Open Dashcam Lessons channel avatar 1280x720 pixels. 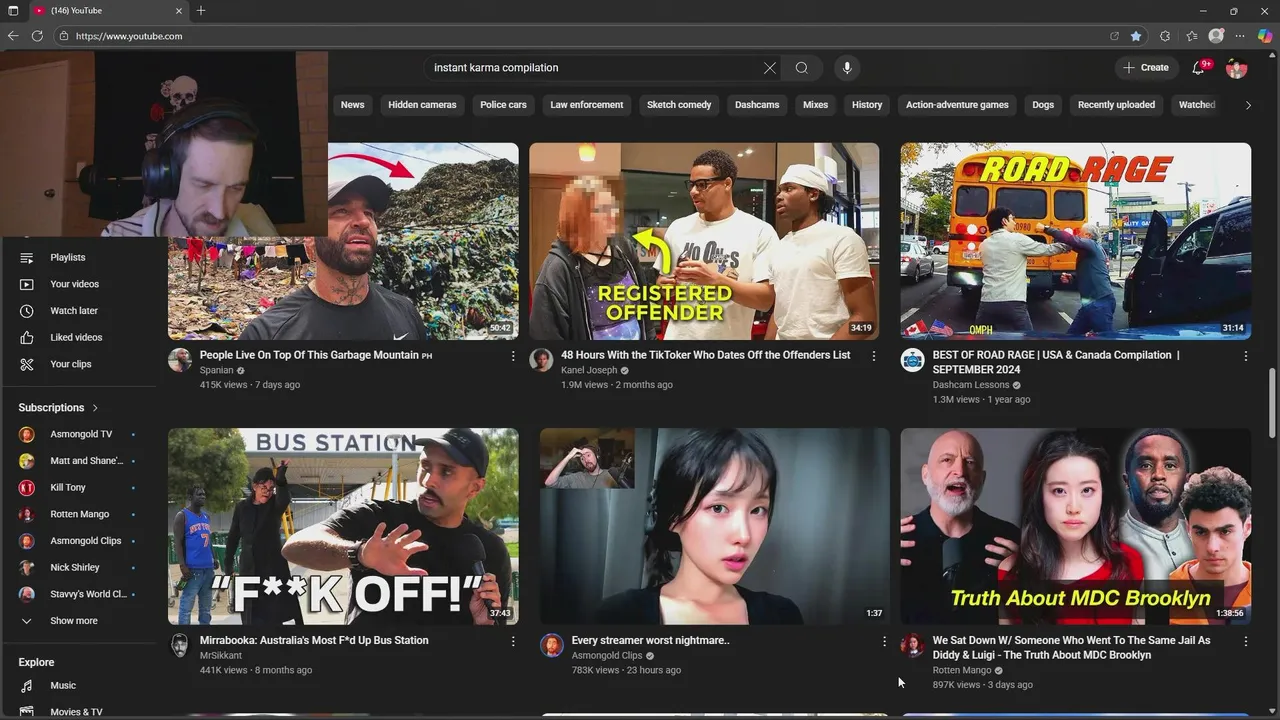912,360
